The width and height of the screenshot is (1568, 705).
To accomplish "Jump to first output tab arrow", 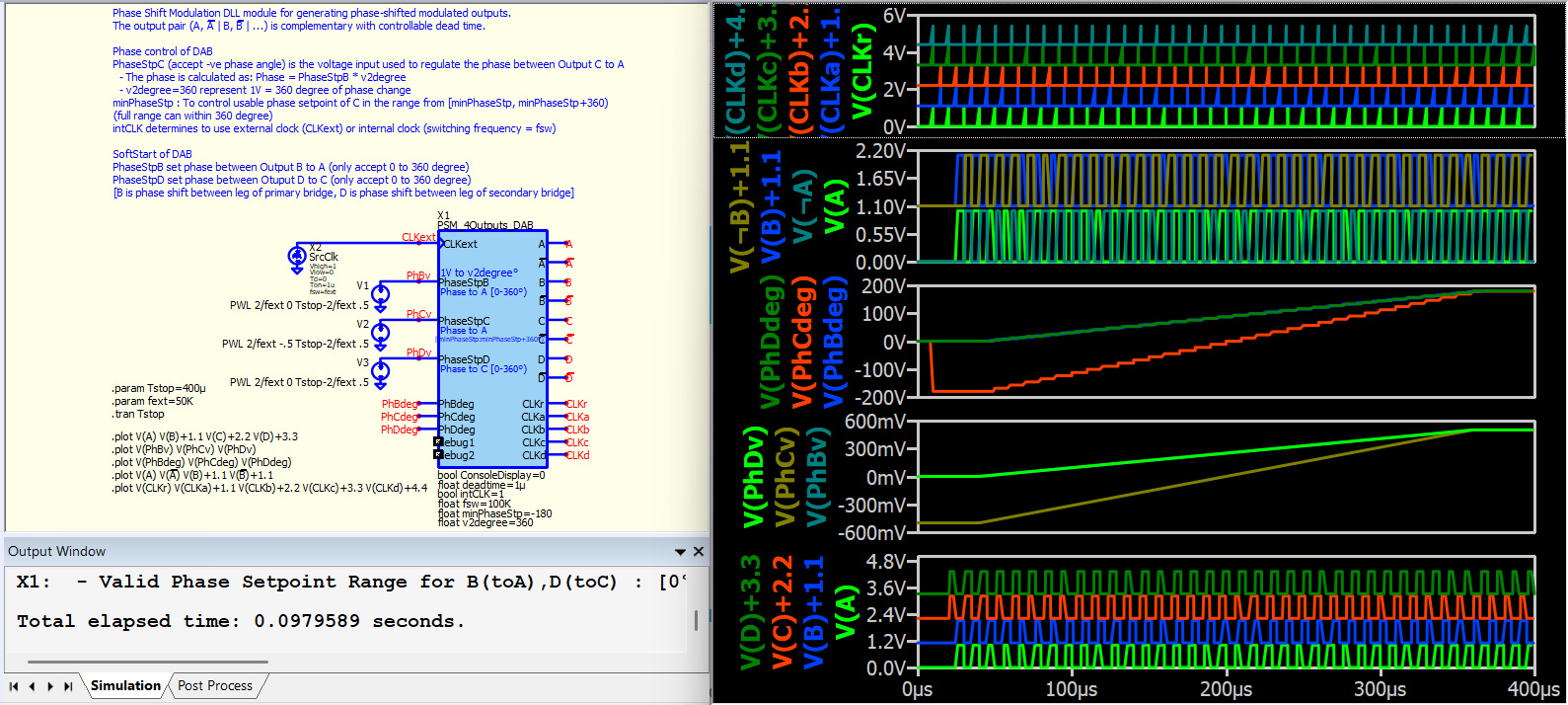I will [x=14, y=686].
